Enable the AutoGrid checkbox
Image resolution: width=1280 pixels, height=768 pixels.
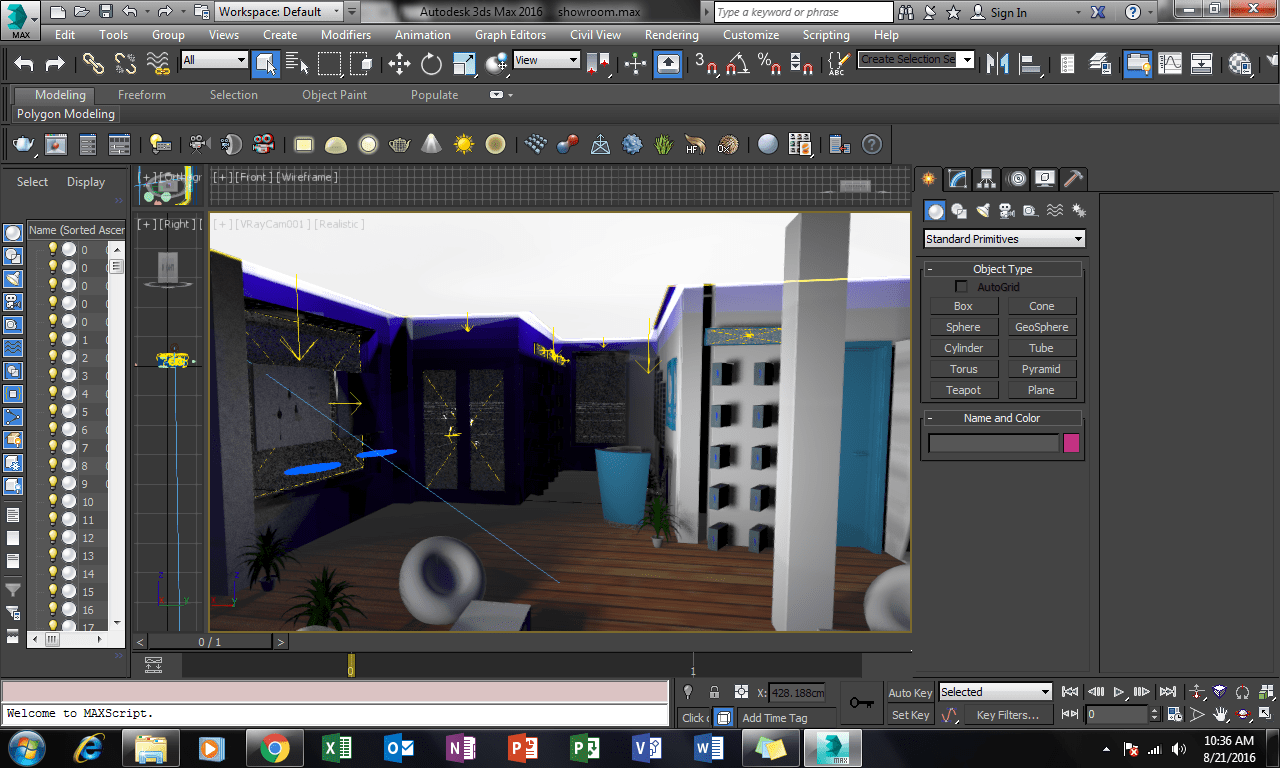962,287
